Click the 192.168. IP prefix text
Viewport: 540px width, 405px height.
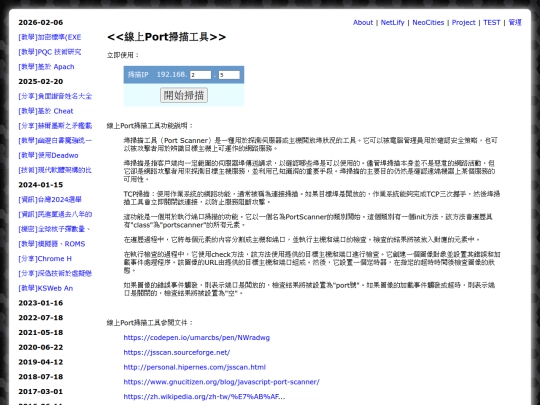(x=172, y=74)
